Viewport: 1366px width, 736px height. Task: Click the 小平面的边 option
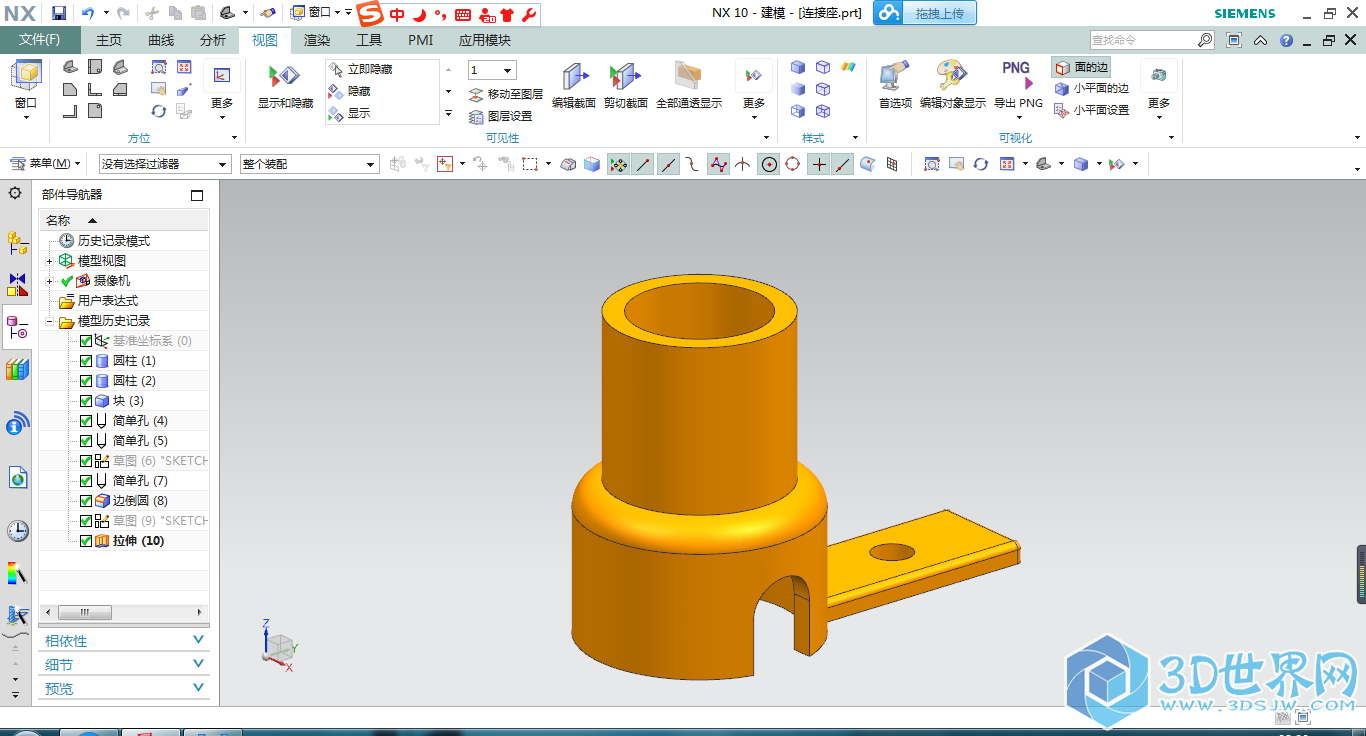(1091, 88)
